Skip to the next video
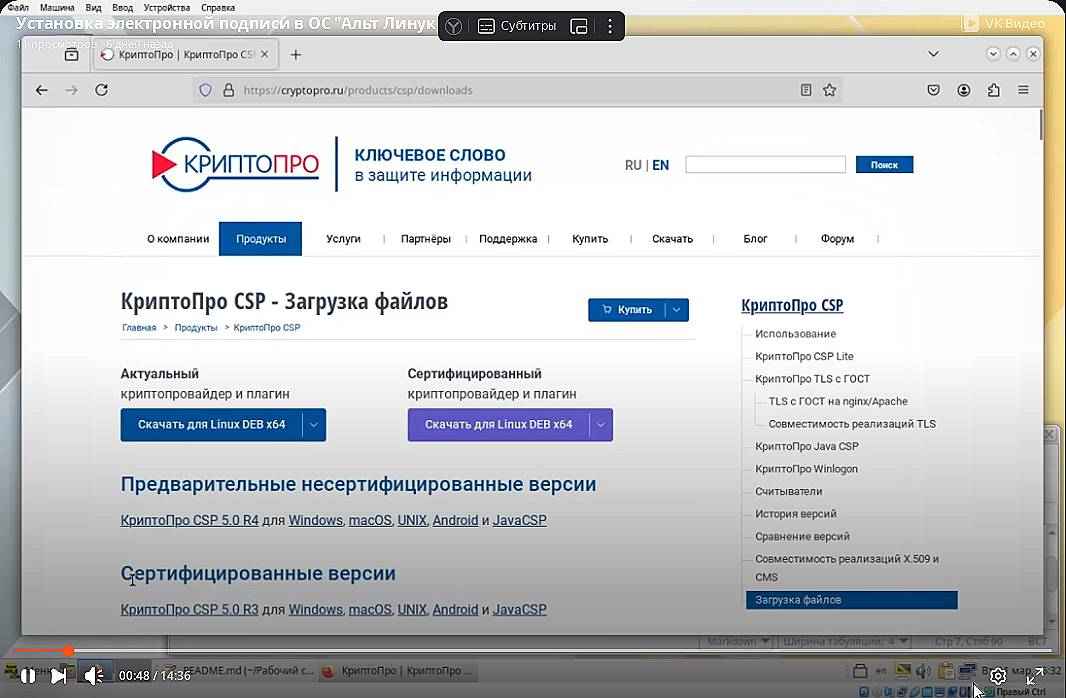 [x=59, y=675]
